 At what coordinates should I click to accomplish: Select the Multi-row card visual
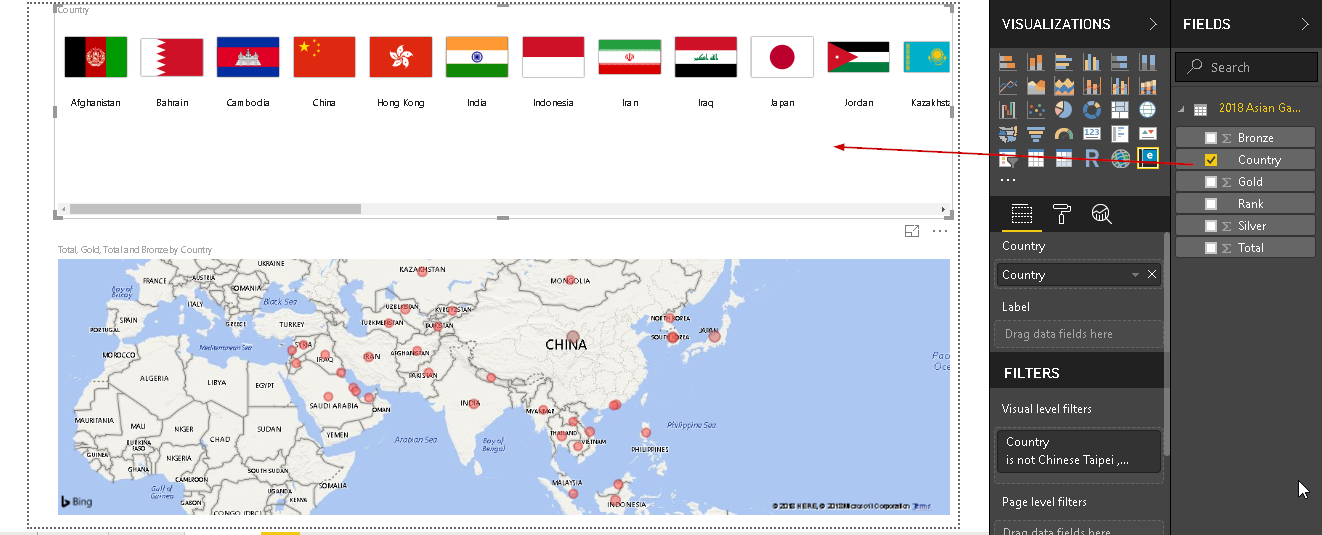[1120, 134]
